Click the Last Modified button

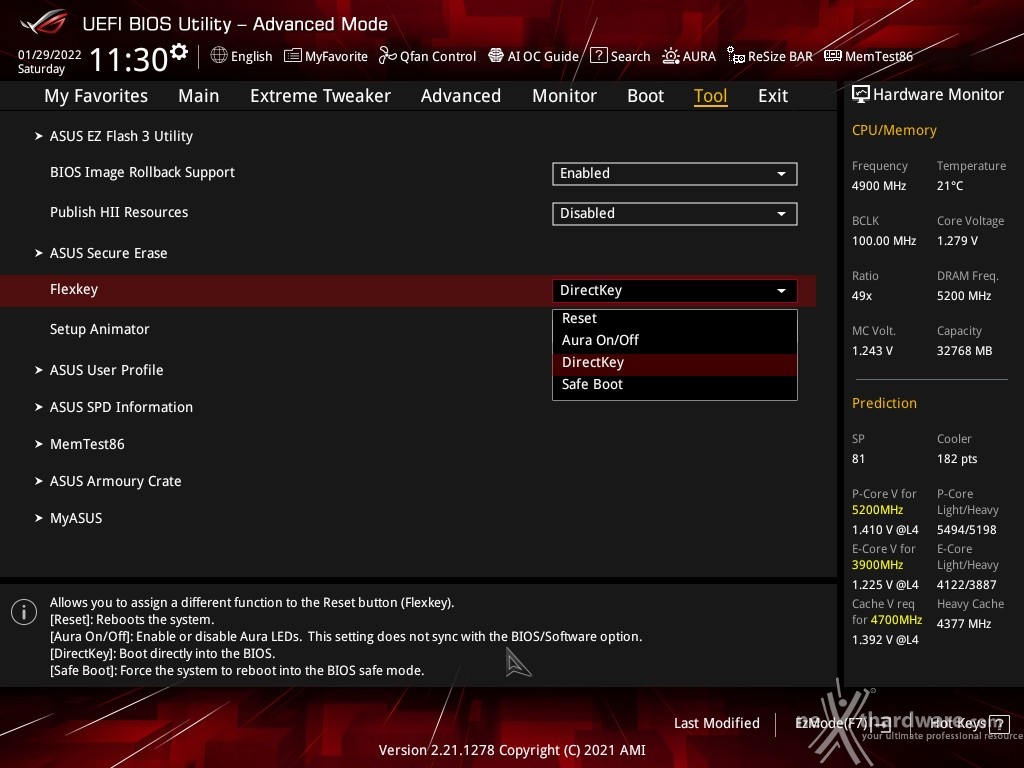716,724
